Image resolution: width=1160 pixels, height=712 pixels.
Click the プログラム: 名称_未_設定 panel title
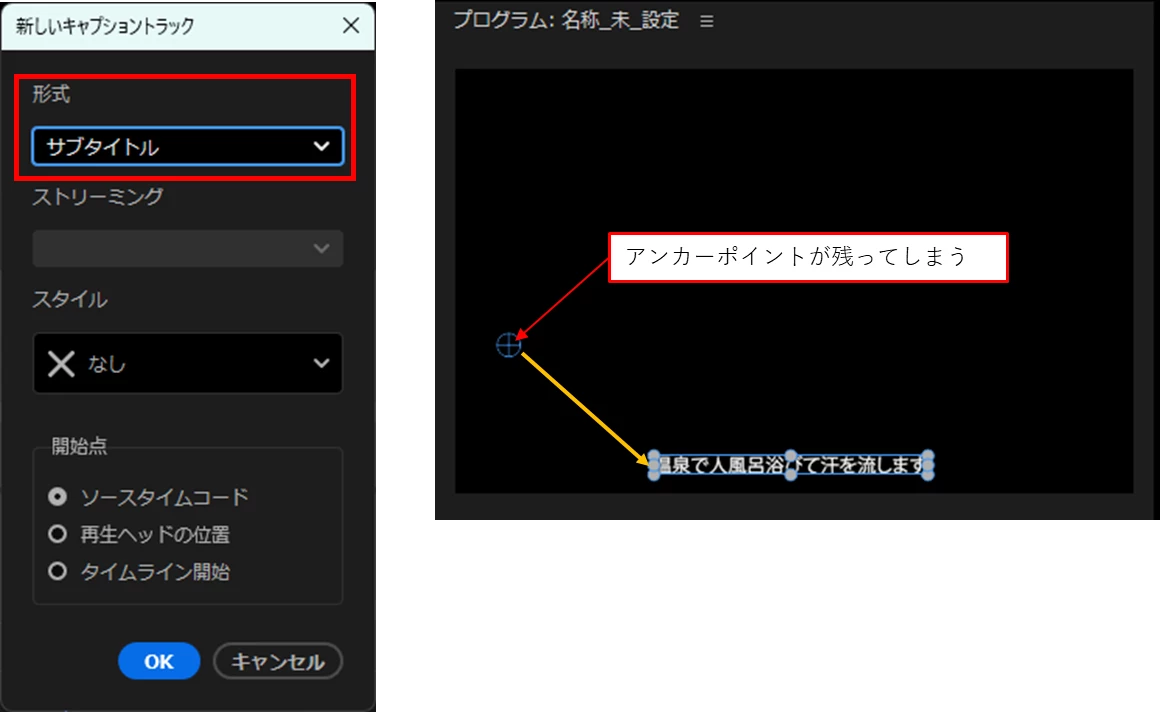coord(566,20)
